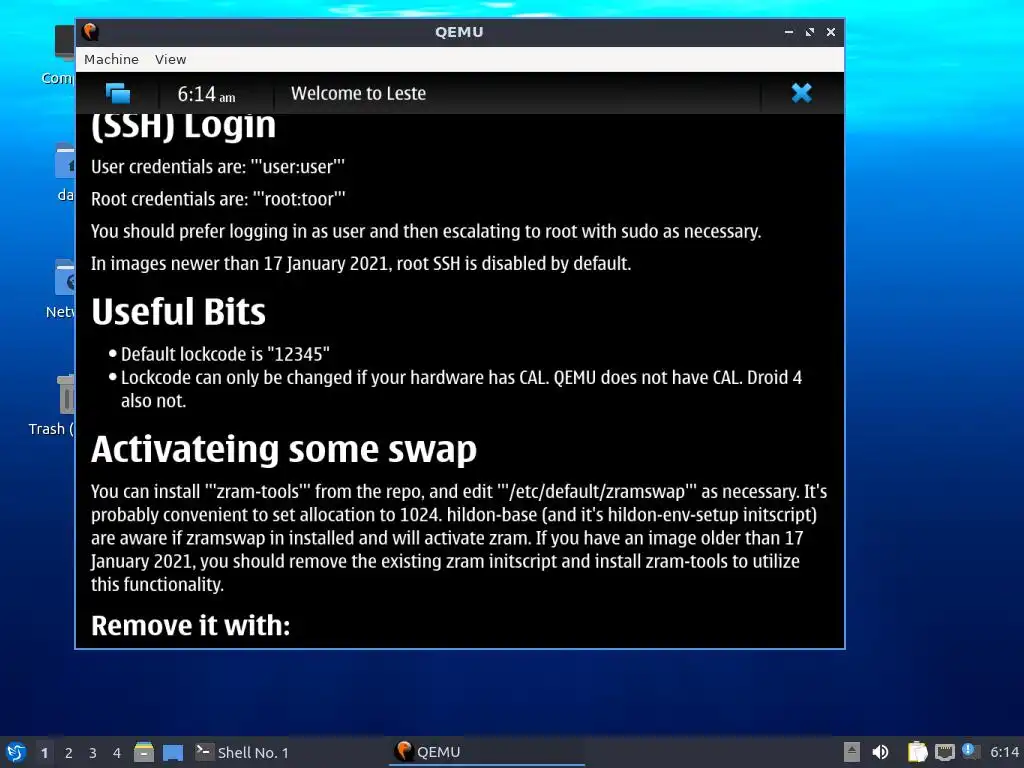Open the network status tray icon
Screen dimensions: 1024x768
944,752
